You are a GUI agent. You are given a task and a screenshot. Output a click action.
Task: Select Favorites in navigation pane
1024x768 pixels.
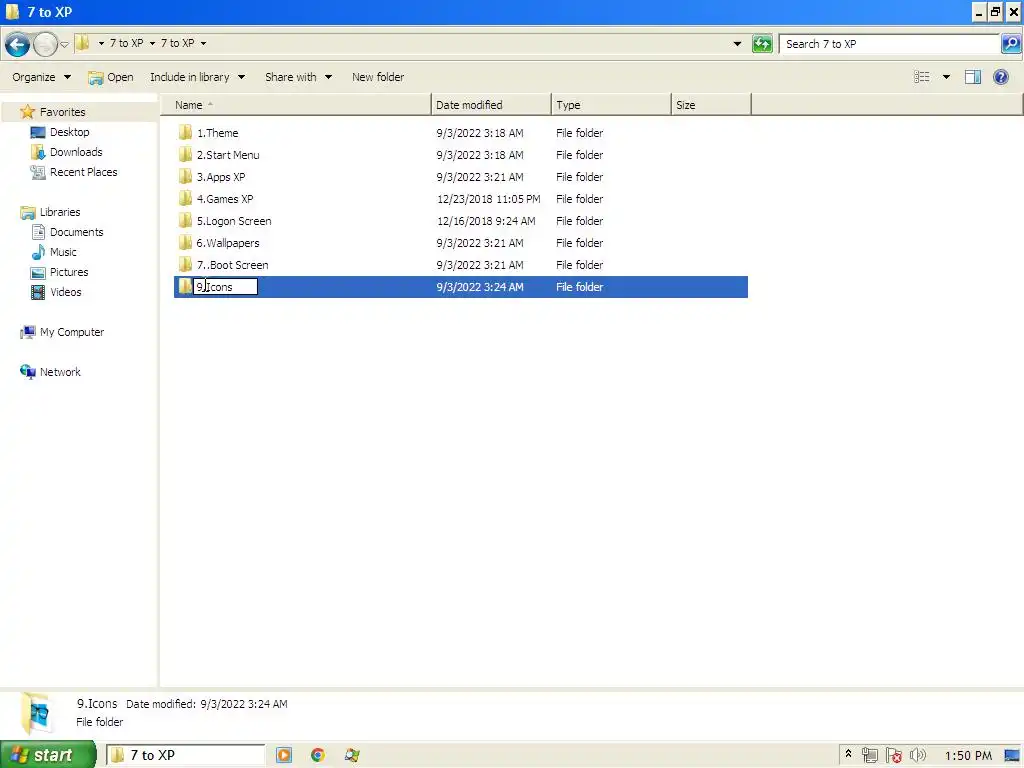[62, 112]
